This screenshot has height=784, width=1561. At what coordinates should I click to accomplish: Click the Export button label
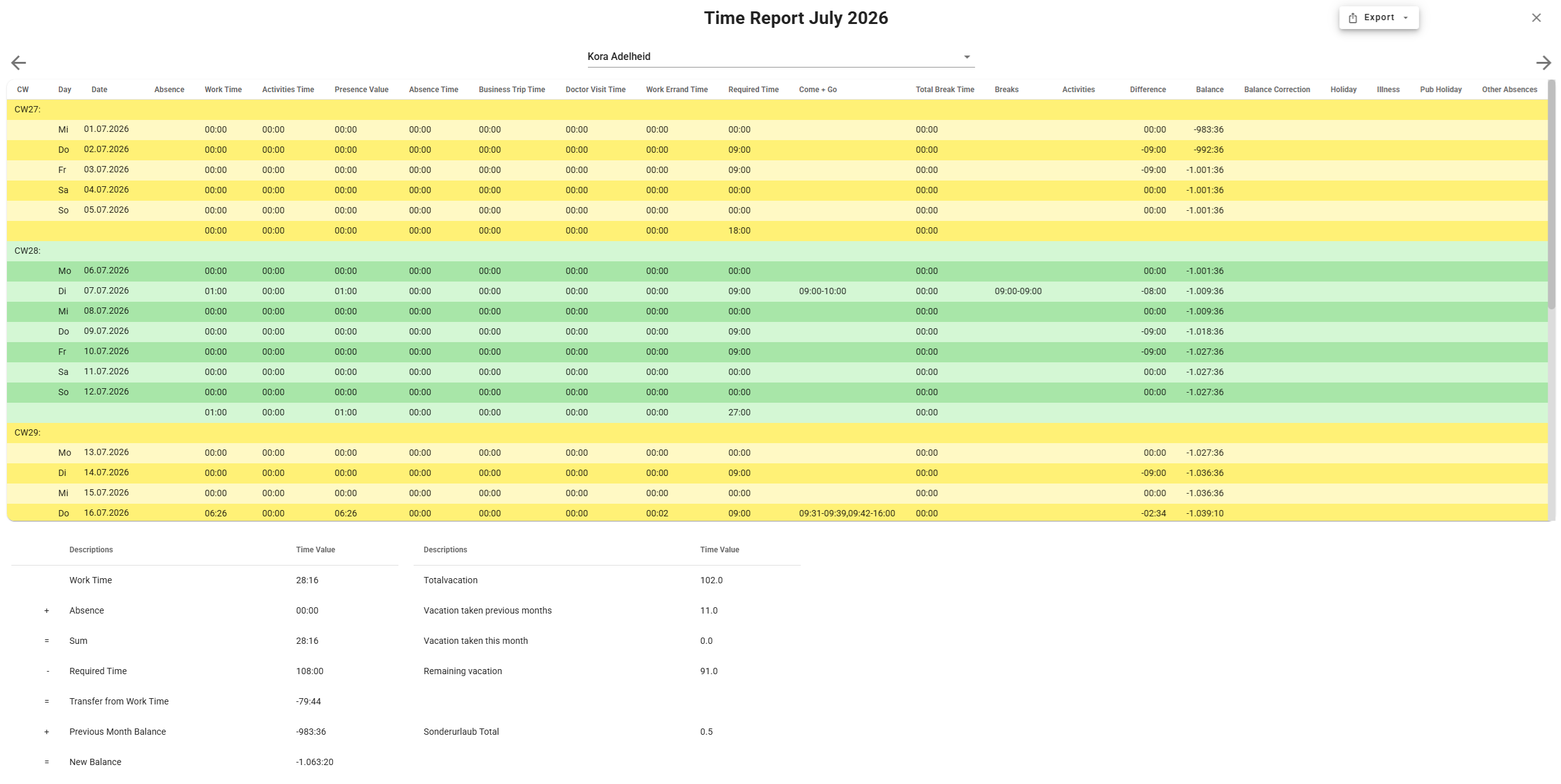pos(1379,18)
